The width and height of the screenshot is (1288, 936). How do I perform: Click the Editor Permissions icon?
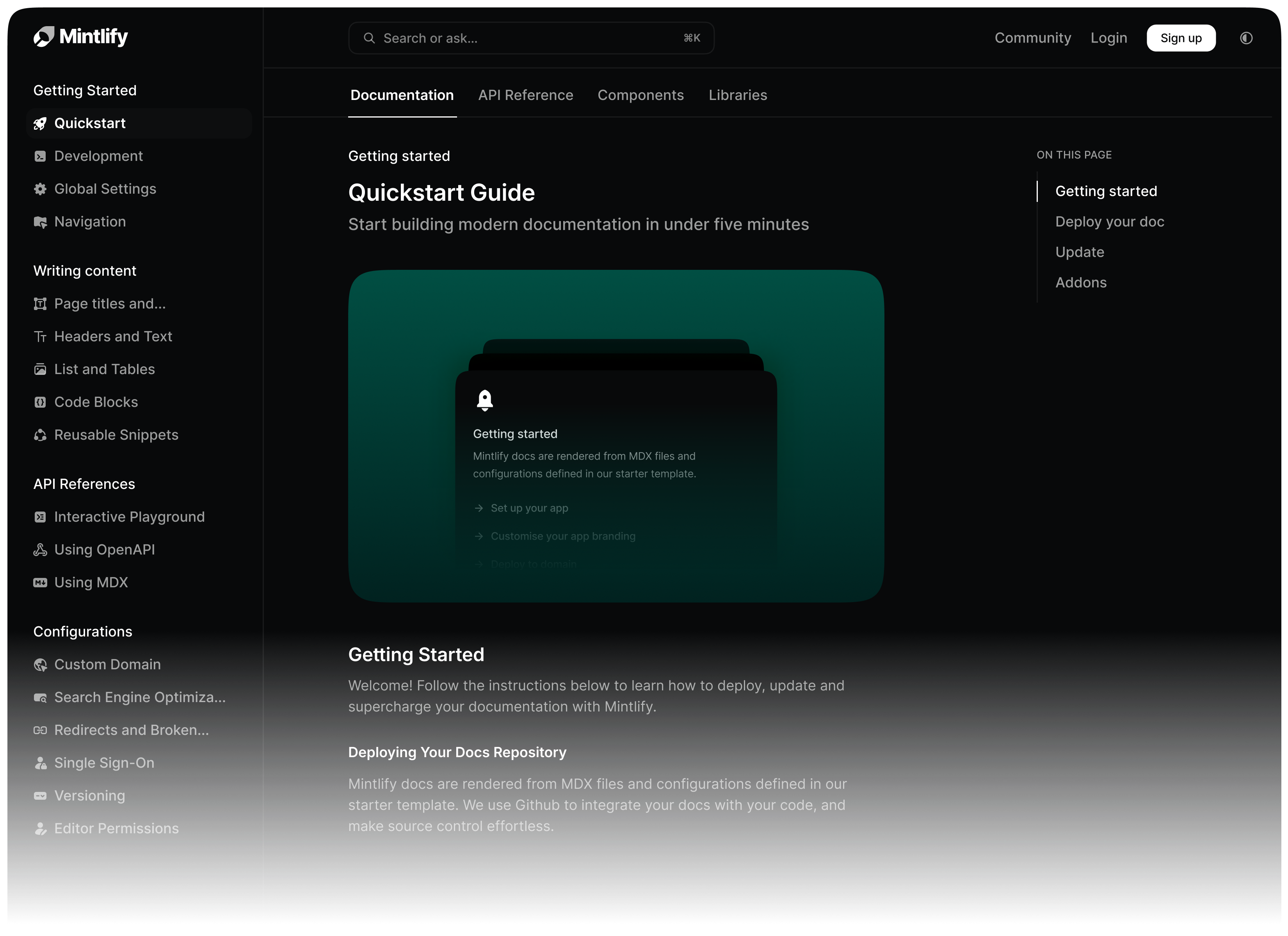(x=40, y=829)
